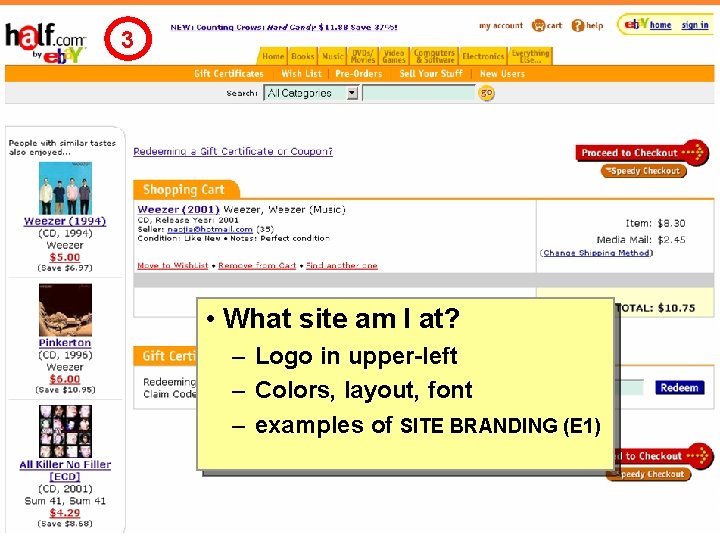Screen dimensions: 720x540
Task: Click Find another one link
Action: (342, 265)
